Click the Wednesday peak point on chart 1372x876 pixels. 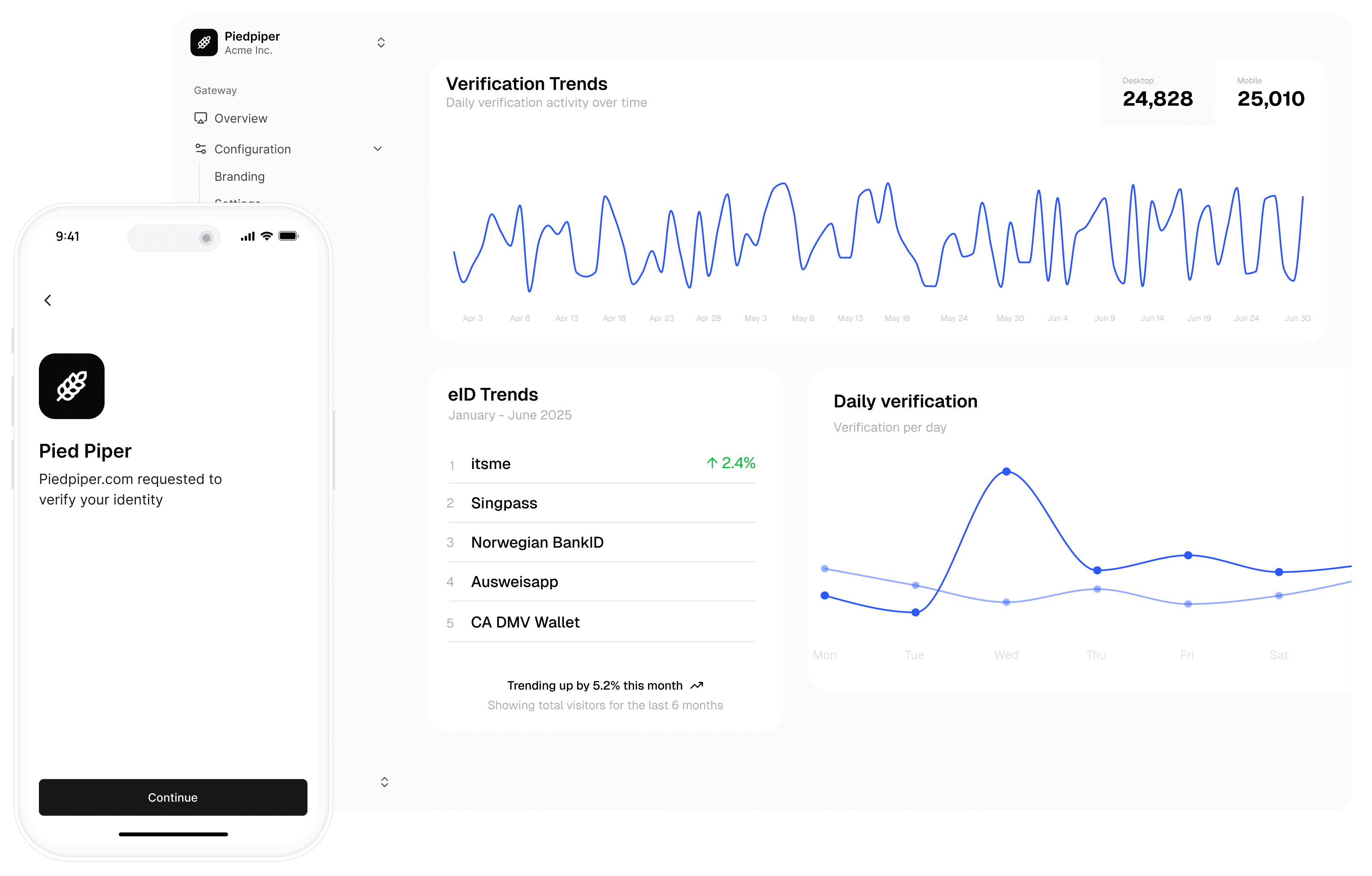1006,472
